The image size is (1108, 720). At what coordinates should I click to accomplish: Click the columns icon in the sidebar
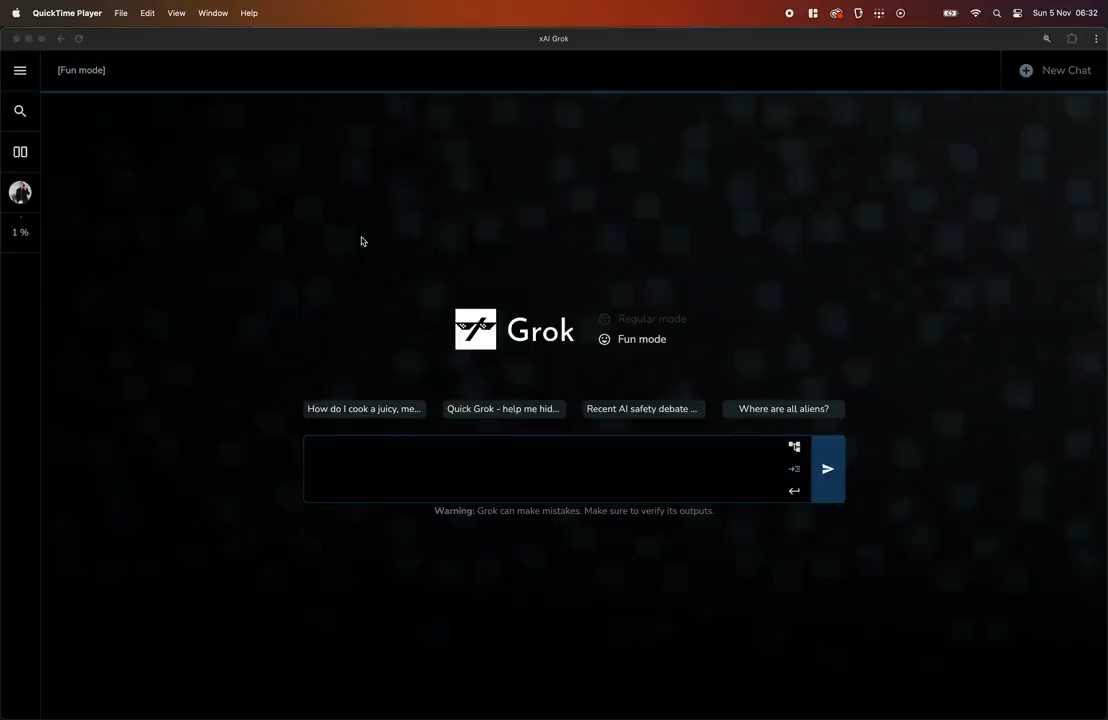click(20, 151)
